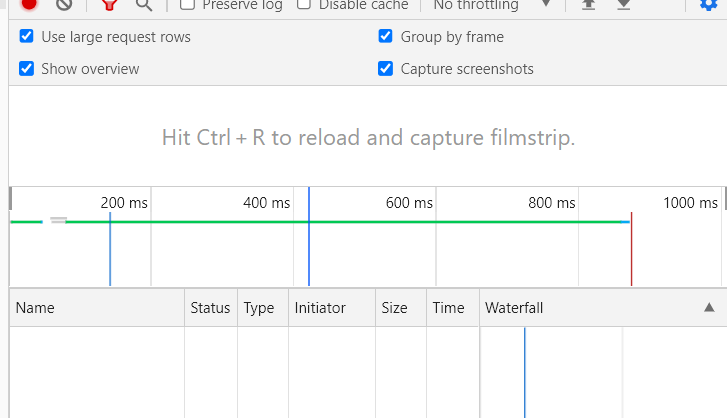Viewport: 727px width, 418px height.
Task: Click the Waterfall sort arrow
Action: [709, 307]
